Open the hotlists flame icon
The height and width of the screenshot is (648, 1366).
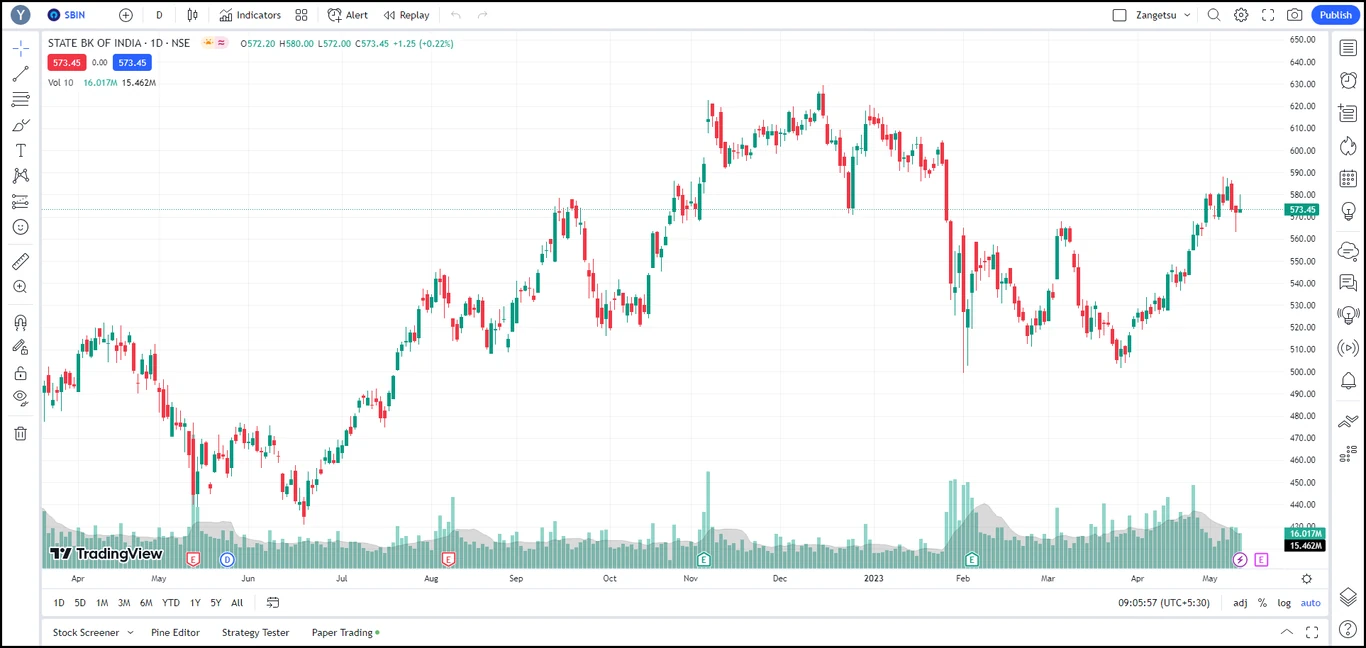[x=1348, y=146]
